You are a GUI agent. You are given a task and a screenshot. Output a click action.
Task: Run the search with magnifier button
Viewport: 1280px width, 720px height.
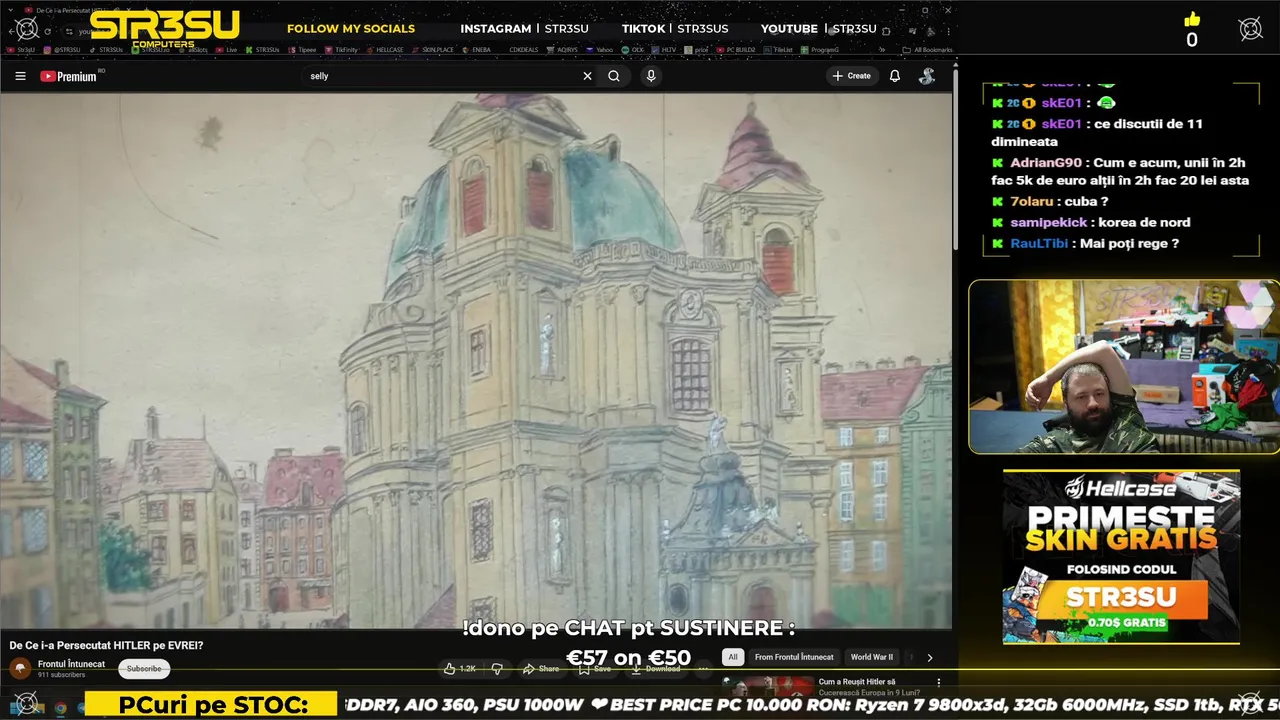pos(614,76)
